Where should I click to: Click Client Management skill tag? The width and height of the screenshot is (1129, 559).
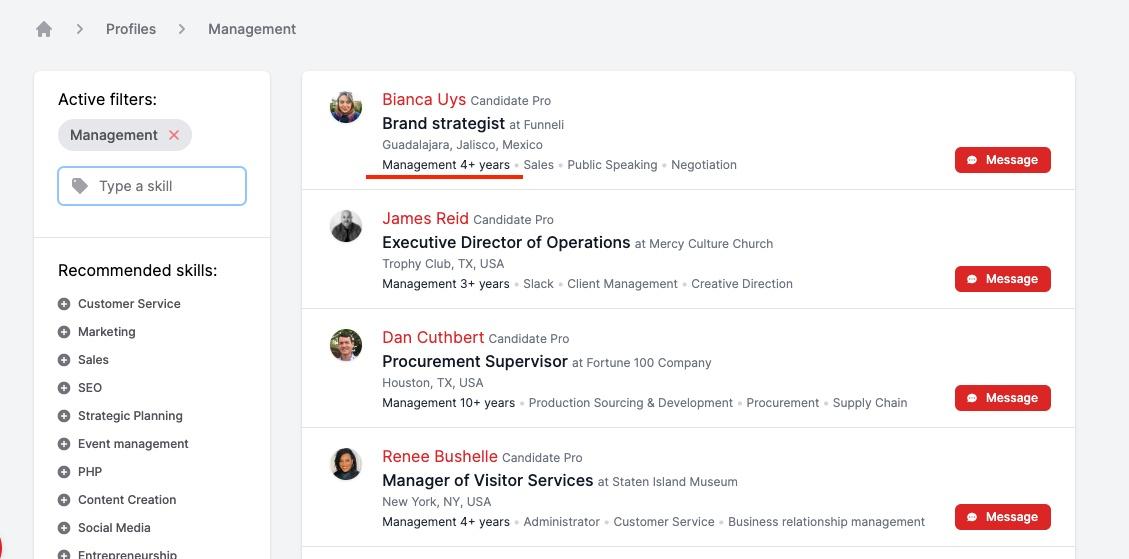[x=622, y=284]
